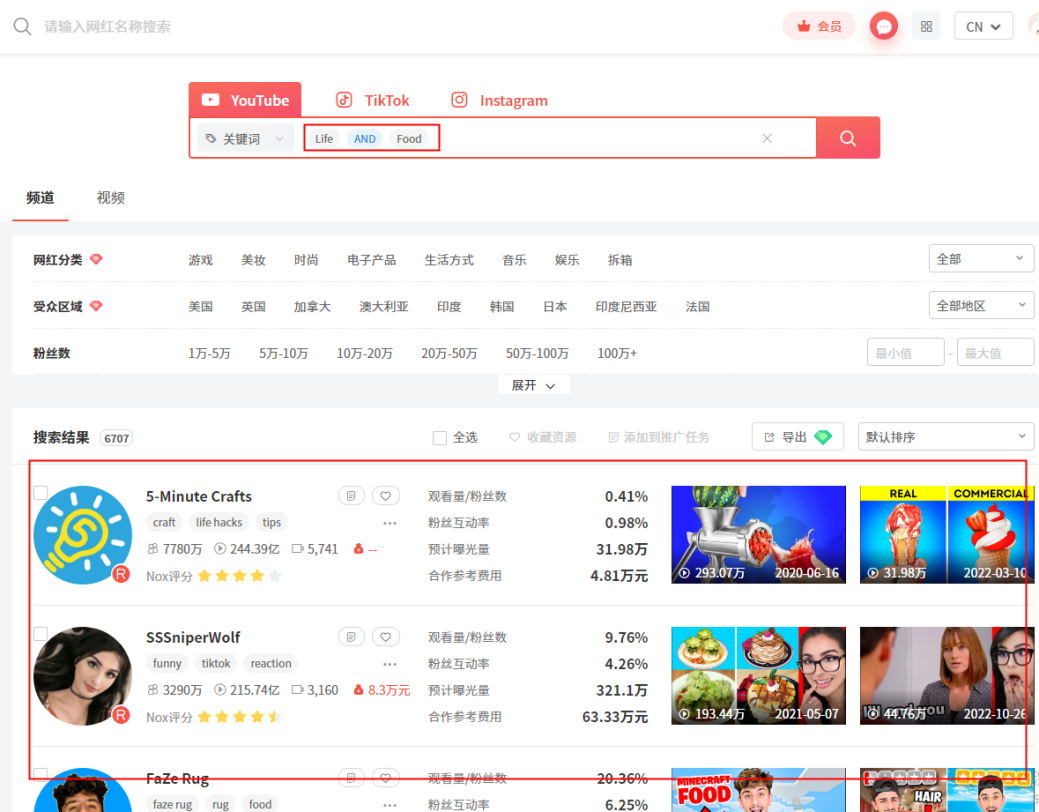Expand filters with the 展开 toggle

533,385
